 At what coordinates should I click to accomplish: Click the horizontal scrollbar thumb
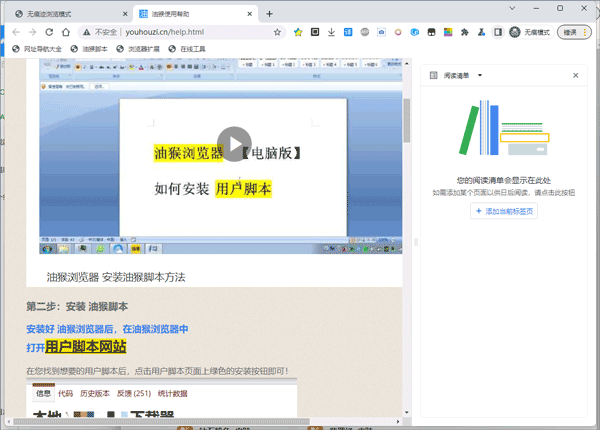(161, 422)
